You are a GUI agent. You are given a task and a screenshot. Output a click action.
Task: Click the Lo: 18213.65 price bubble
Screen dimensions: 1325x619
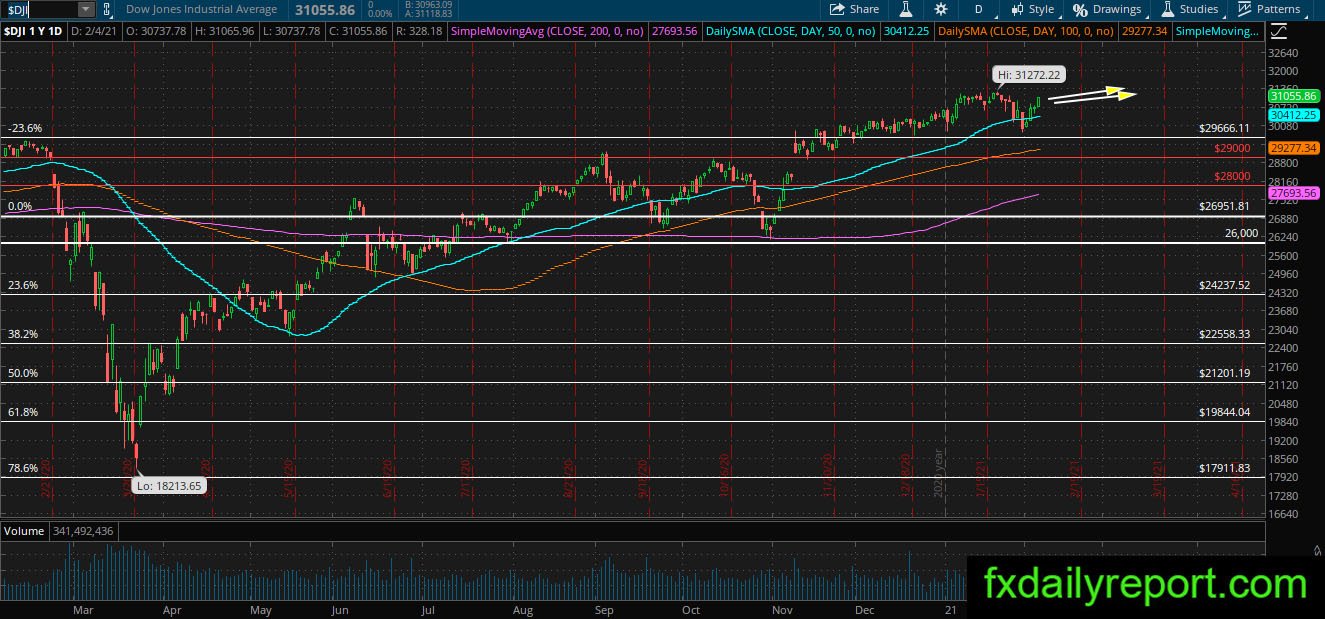point(169,485)
